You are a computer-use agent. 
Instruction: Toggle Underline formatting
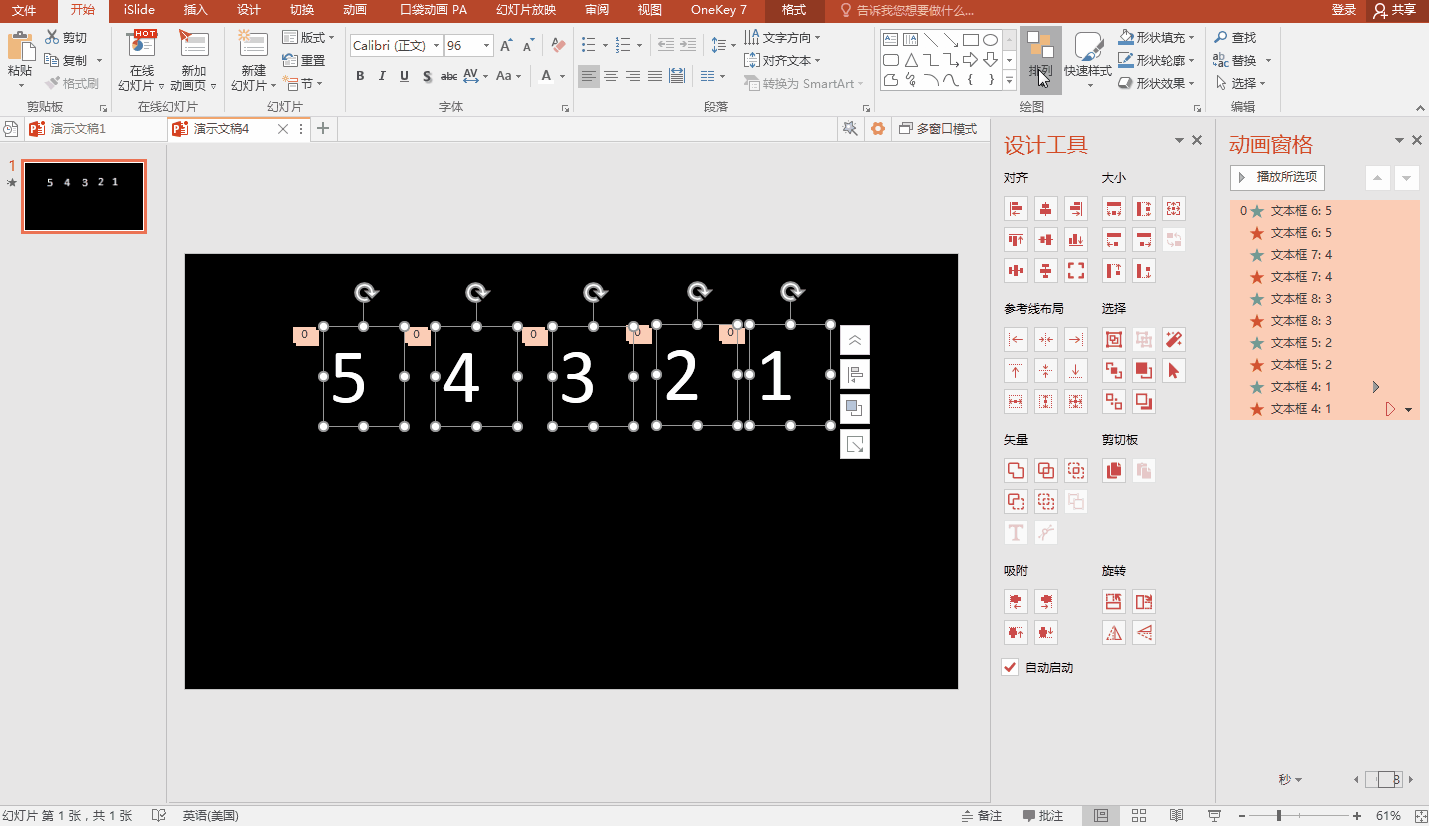click(x=404, y=76)
